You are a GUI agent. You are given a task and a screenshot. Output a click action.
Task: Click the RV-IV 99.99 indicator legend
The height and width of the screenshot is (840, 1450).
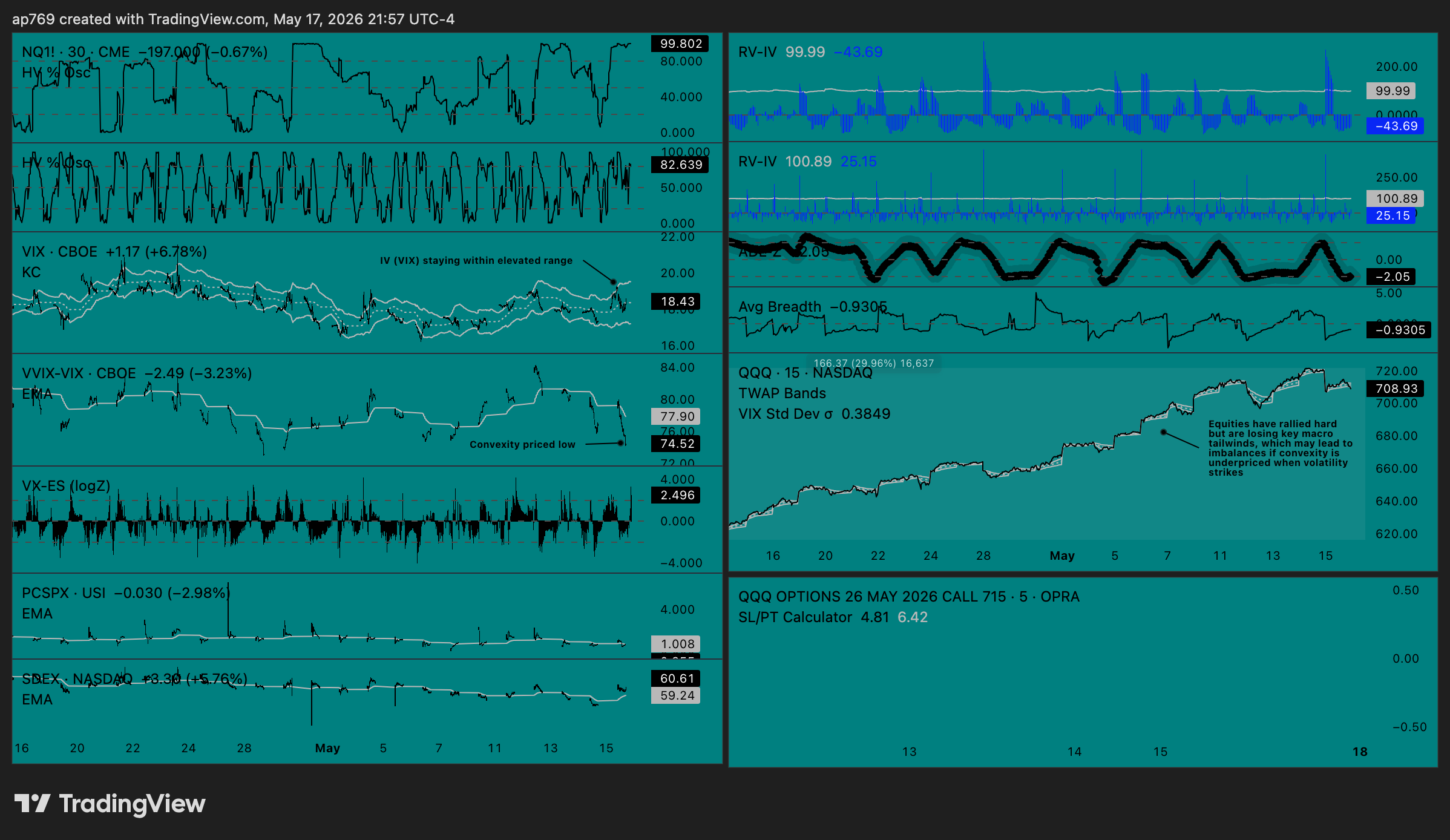810,52
